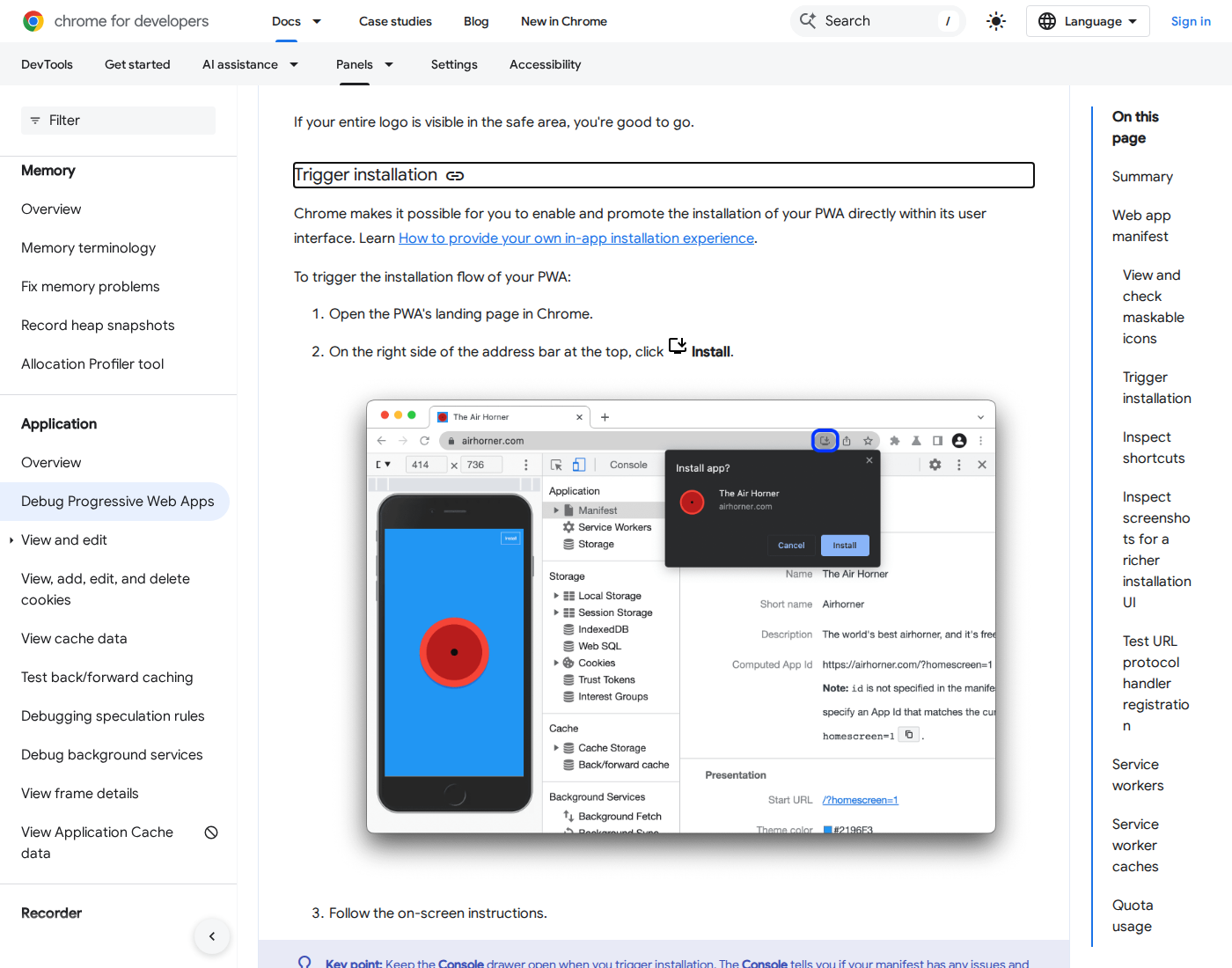The height and width of the screenshot is (968, 1232).
Task: Click the copy icon beside homescreen=1
Action: [x=908, y=734]
